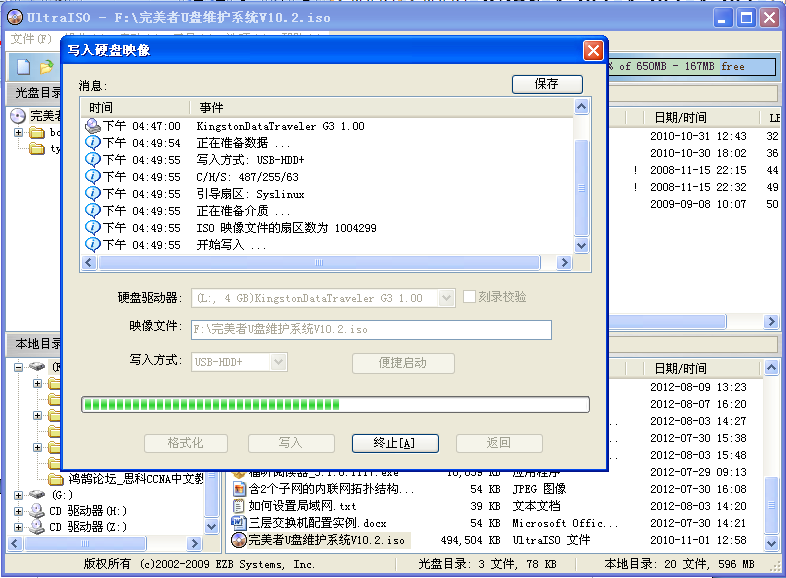Viewport: 786px width, 578px height.
Task: Click the New file toolbar icon
Action: tap(24, 67)
